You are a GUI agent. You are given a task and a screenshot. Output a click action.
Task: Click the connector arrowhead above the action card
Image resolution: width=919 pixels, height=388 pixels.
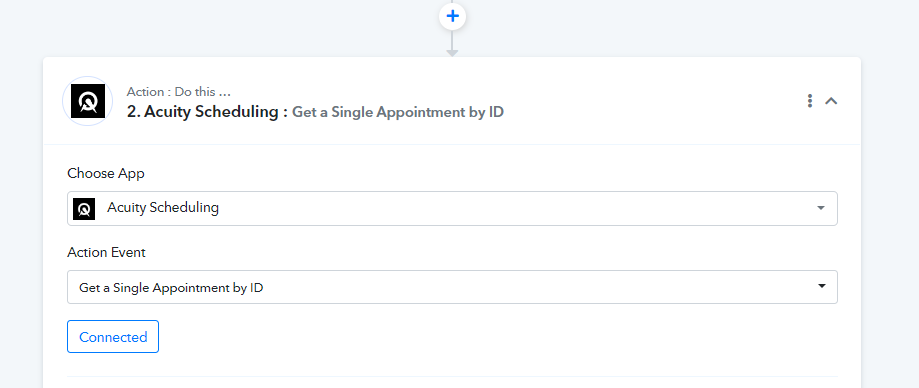452,53
